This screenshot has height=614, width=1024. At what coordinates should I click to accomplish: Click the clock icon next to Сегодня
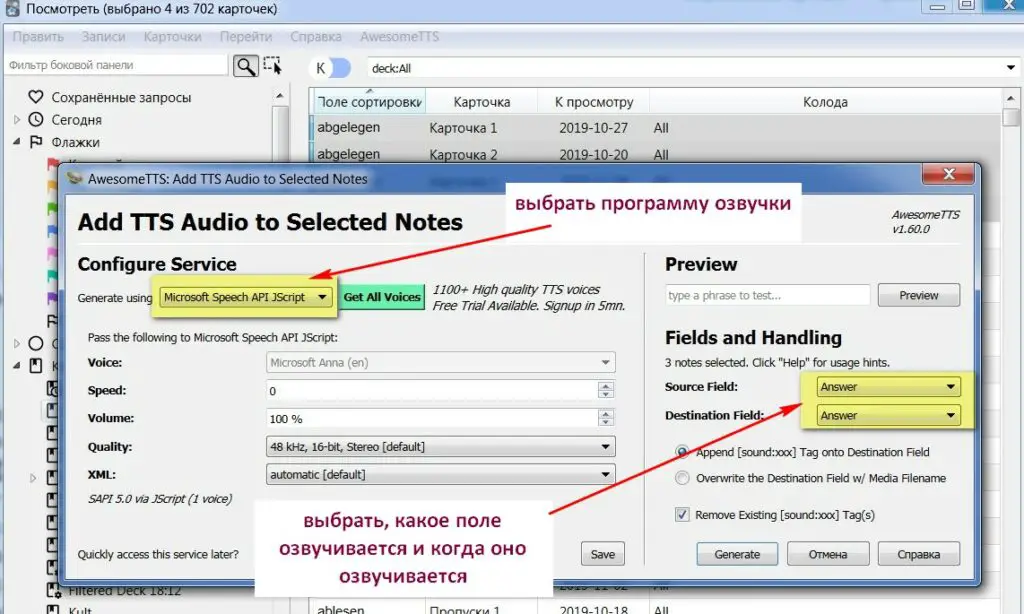(35, 120)
